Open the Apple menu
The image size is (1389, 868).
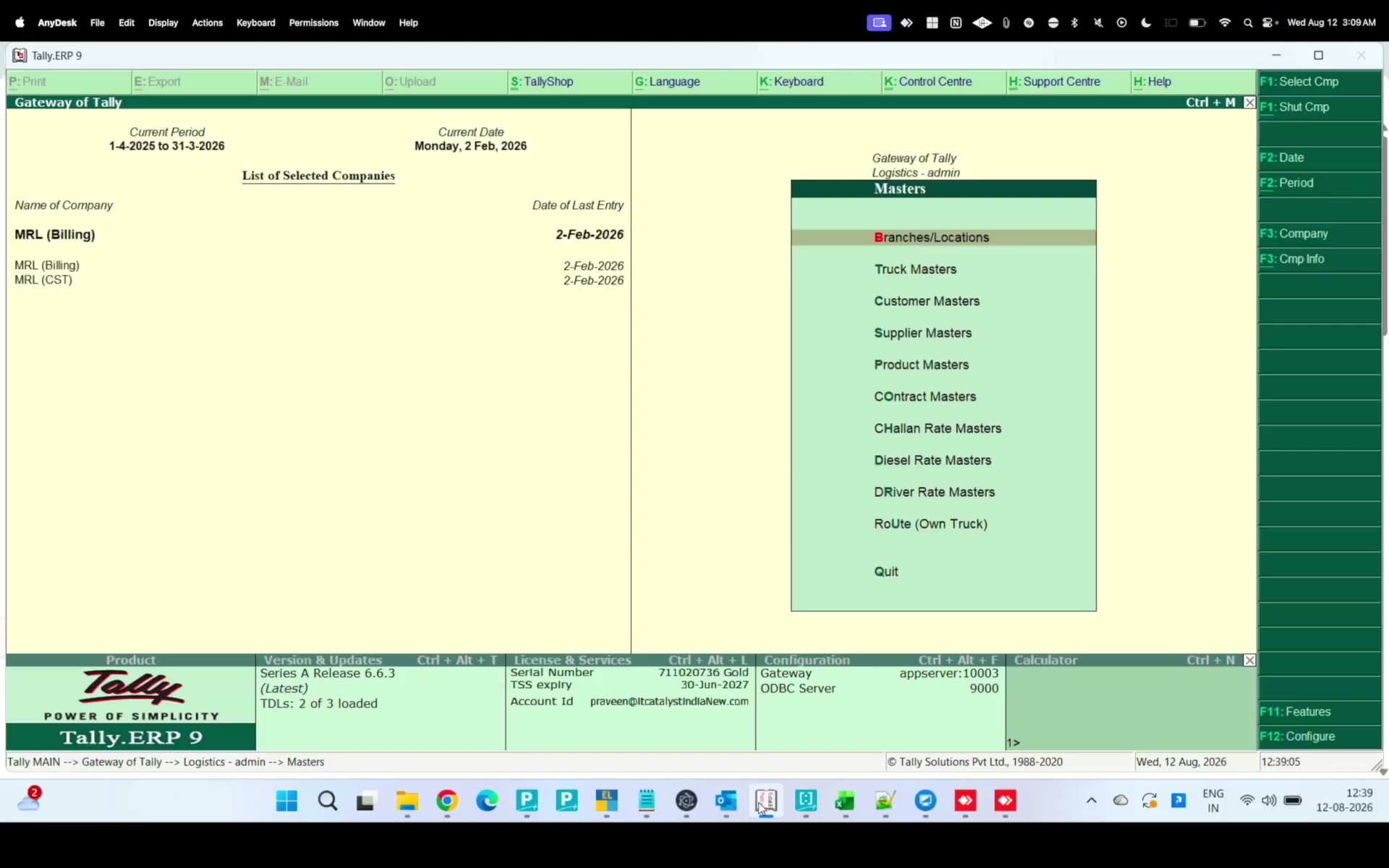(x=20, y=22)
